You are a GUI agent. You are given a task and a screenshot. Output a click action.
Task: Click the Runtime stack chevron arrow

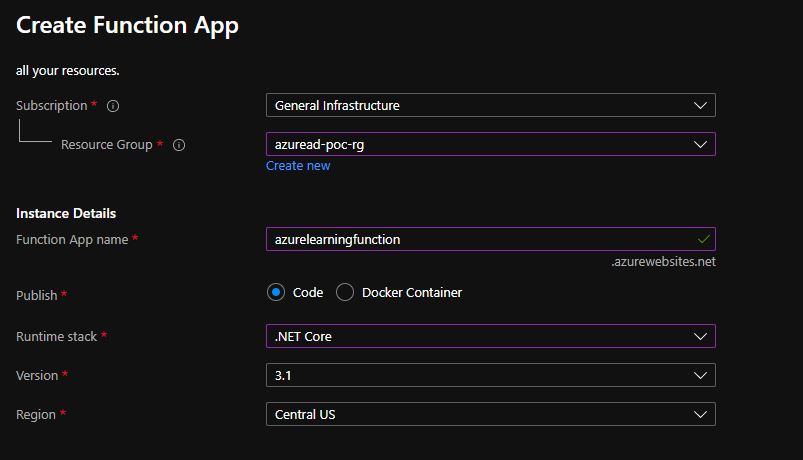[x=701, y=336]
